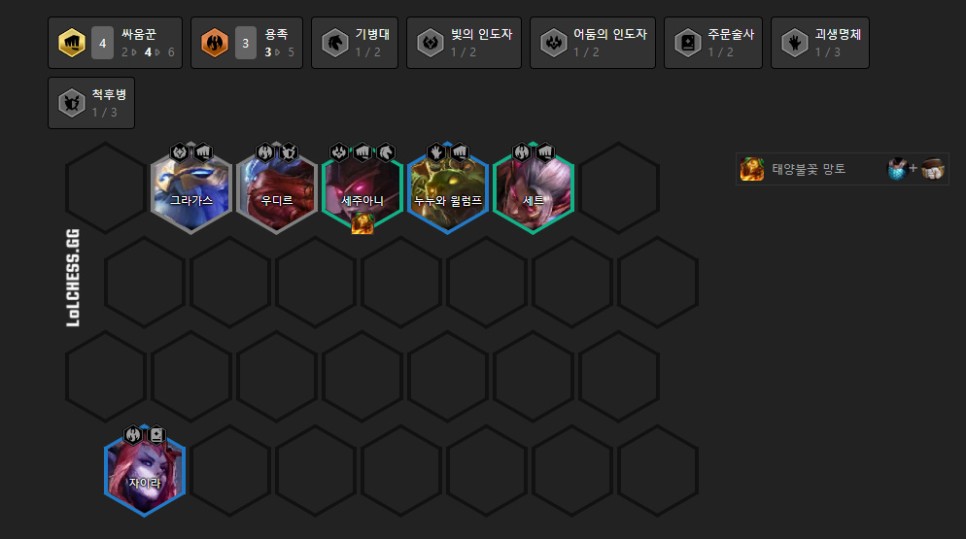Select the 빛의 인도자 trait icon
The width and height of the screenshot is (966, 539).
point(430,43)
